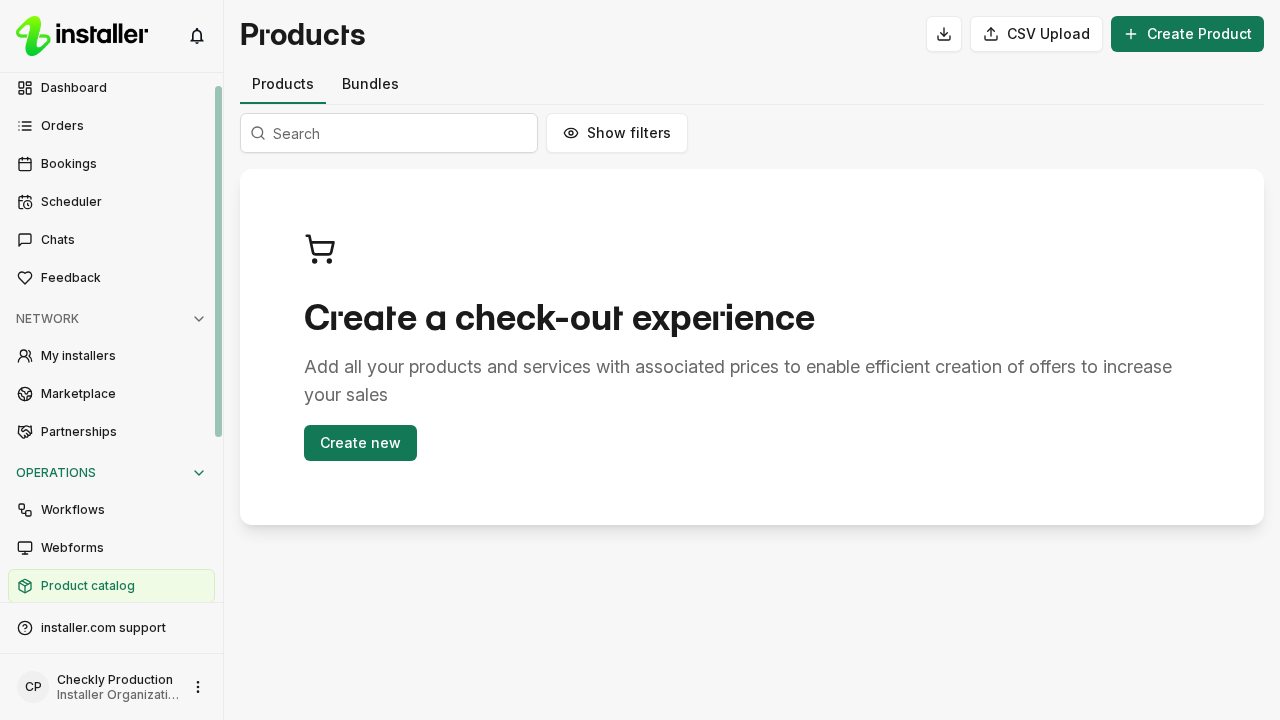Show filters toggle button
This screenshot has height=720, width=1280.
pos(617,133)
